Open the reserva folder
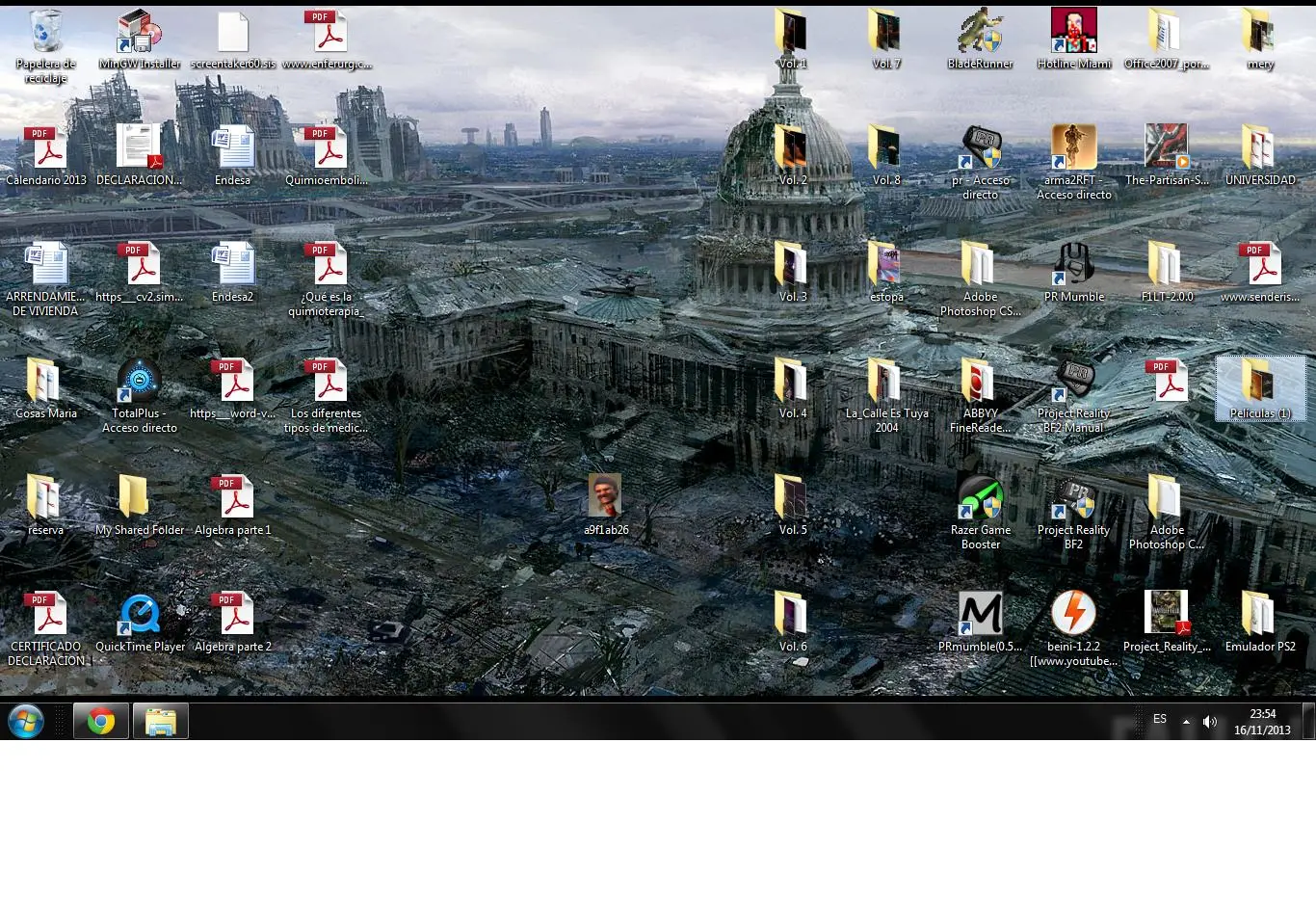 point(46,506)
